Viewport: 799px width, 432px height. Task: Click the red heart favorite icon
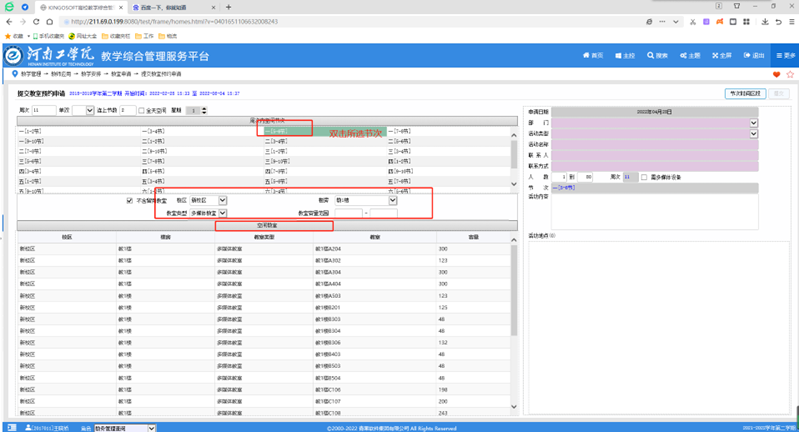(x=777, y=75)
